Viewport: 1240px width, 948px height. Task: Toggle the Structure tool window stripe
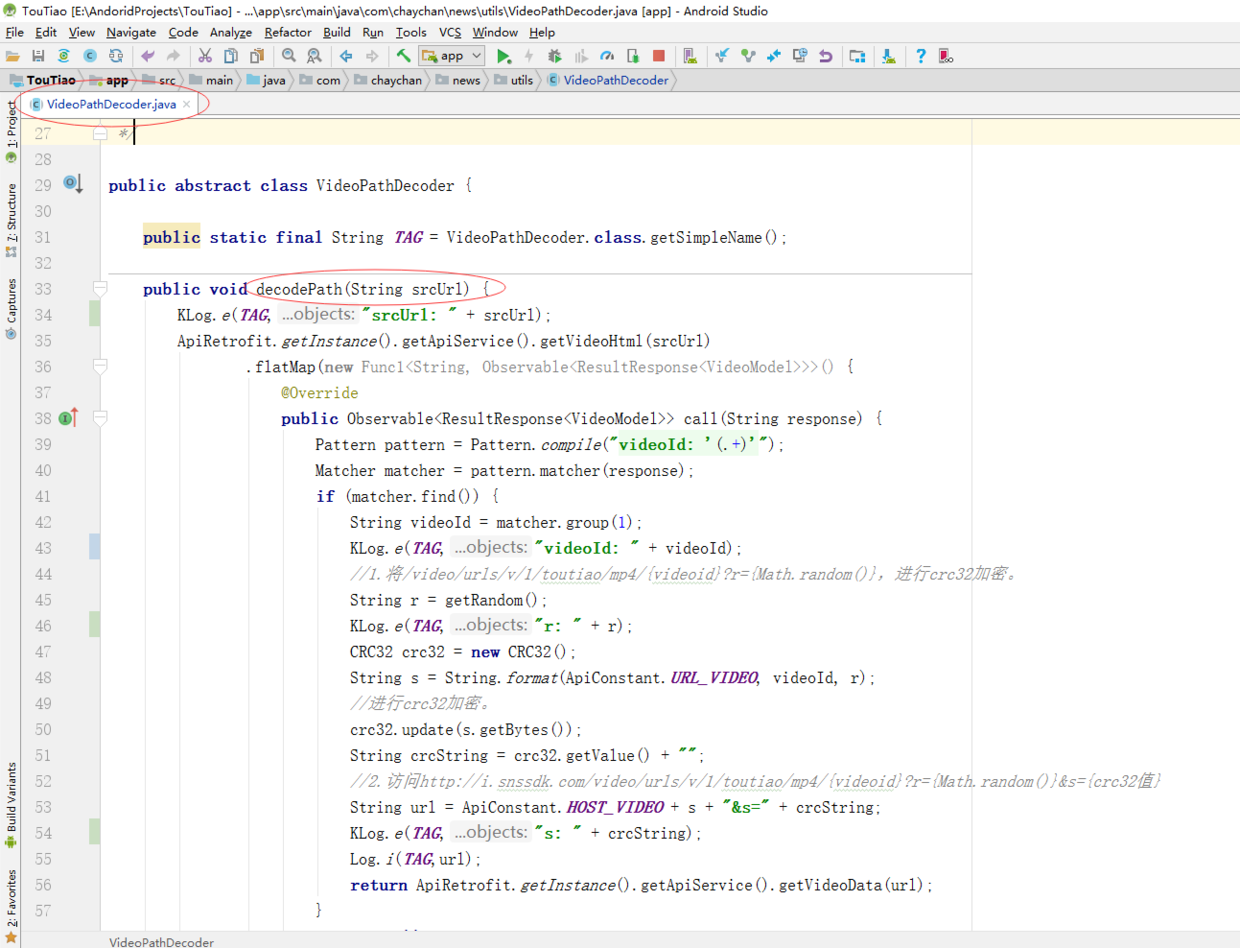click(11, 220)
